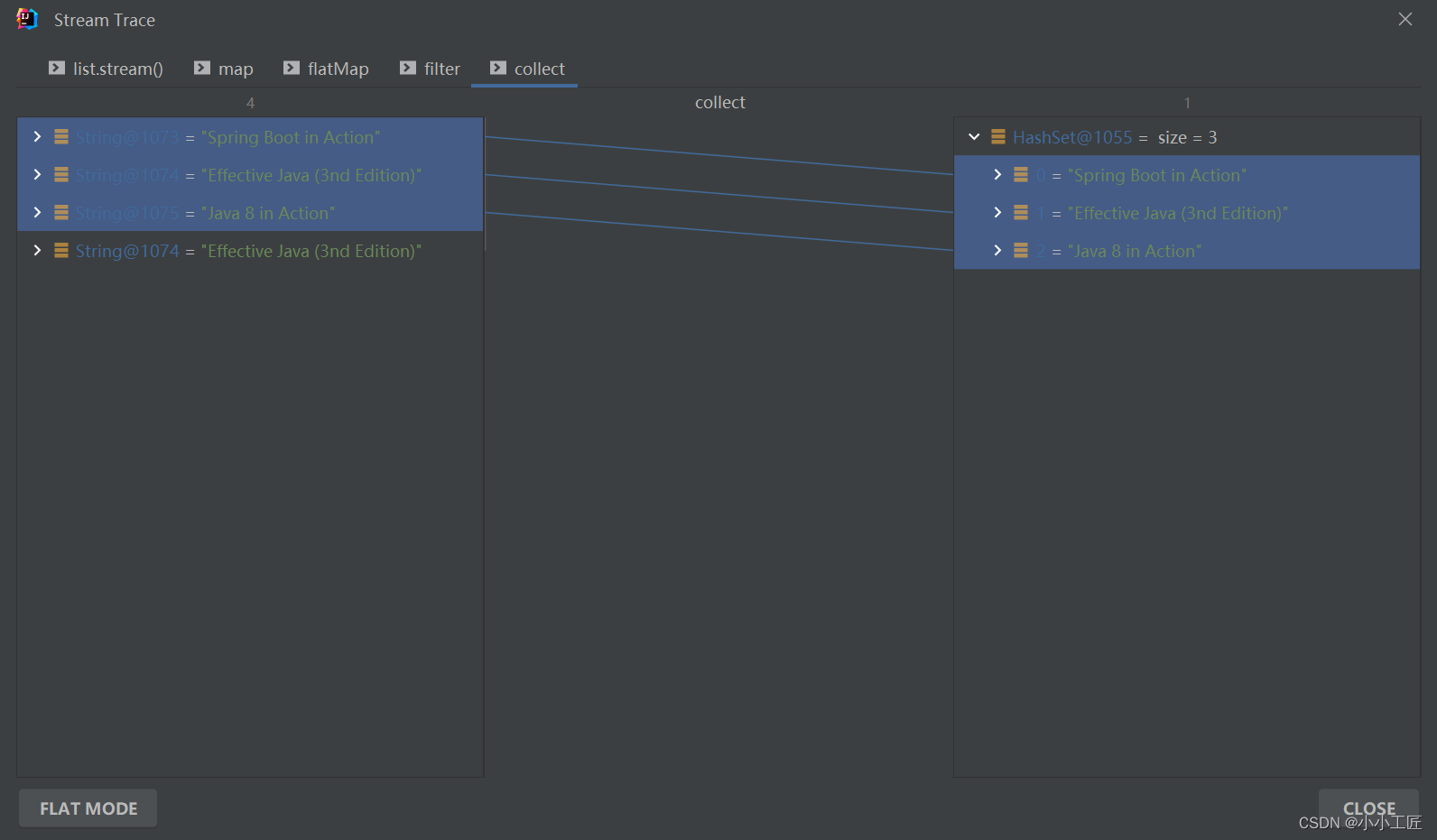Collapse the HashSet@1055 node
This screenshot has height=840, width=1437.
[974, 137]
